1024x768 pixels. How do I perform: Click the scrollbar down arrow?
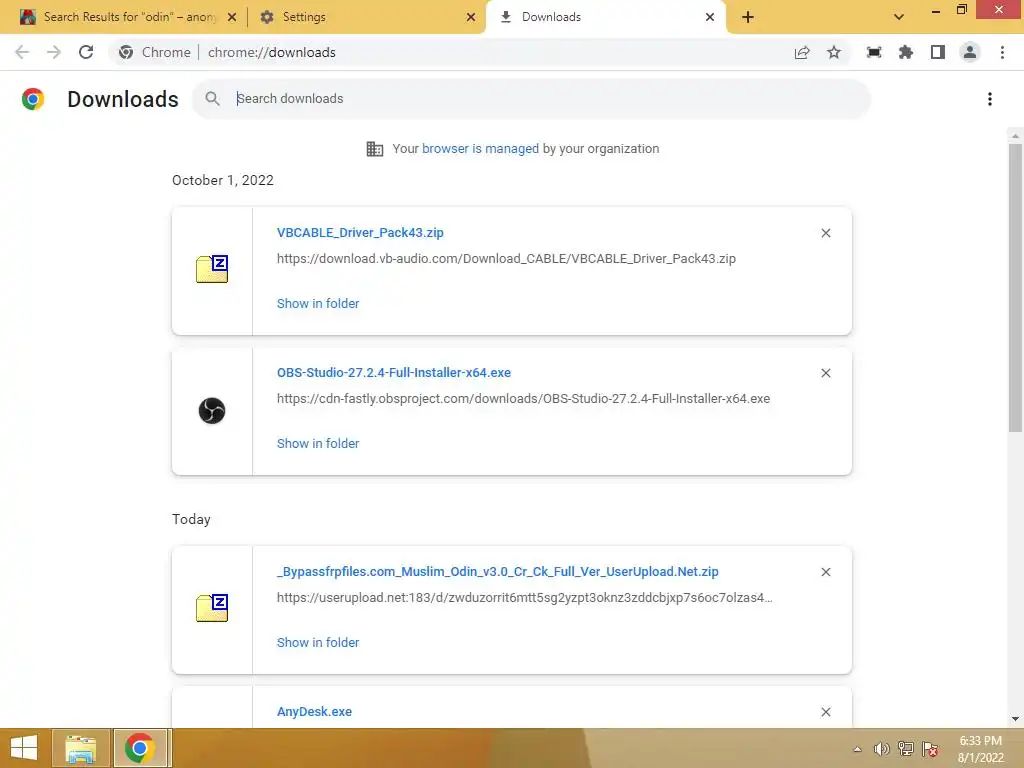1015,719
